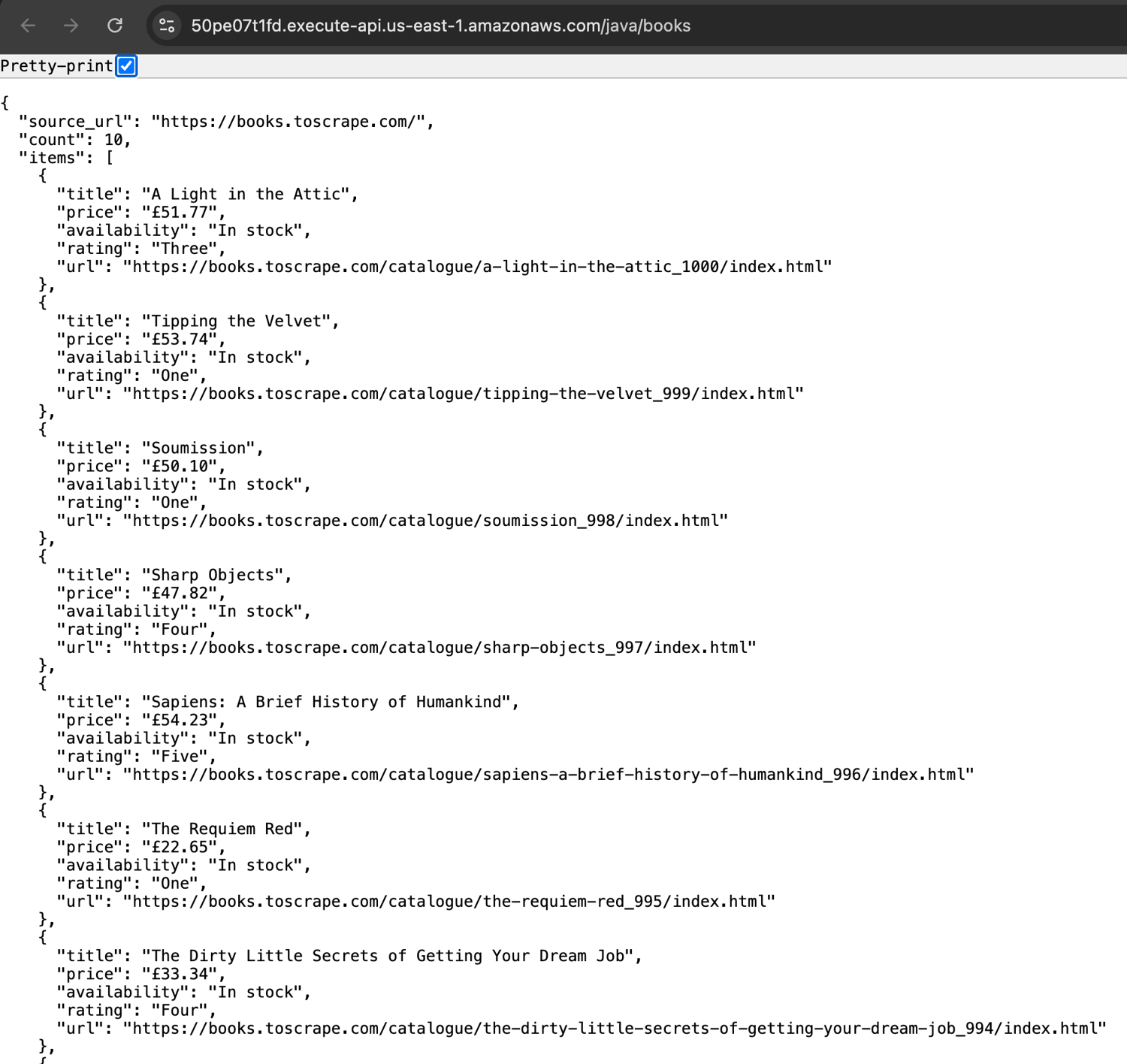Screen dimensions: 1127x1064
Task: Click the title "Soumission"
Action: 198,449
